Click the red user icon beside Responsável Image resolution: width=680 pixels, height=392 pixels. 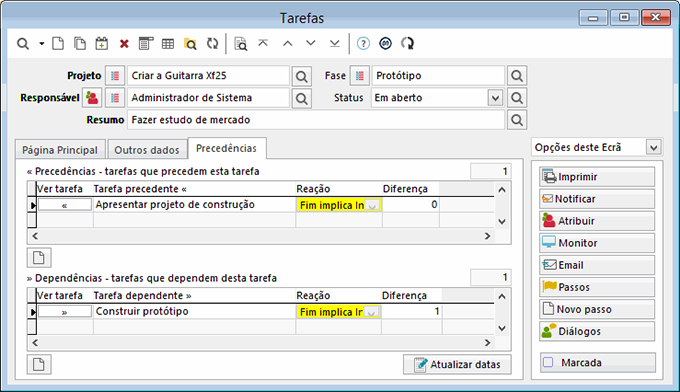tap(92, 98)
